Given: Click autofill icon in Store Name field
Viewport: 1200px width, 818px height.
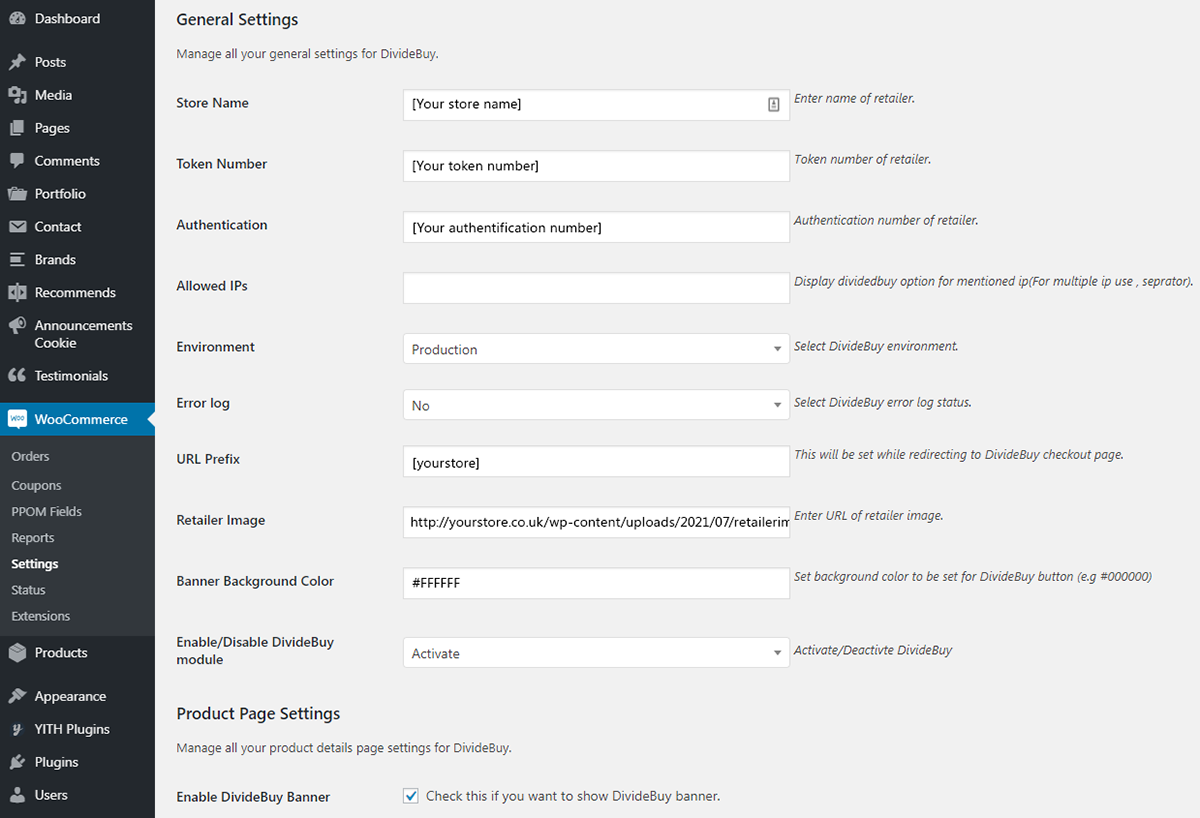Looking at the screenshot, I should tap(773, 105).
